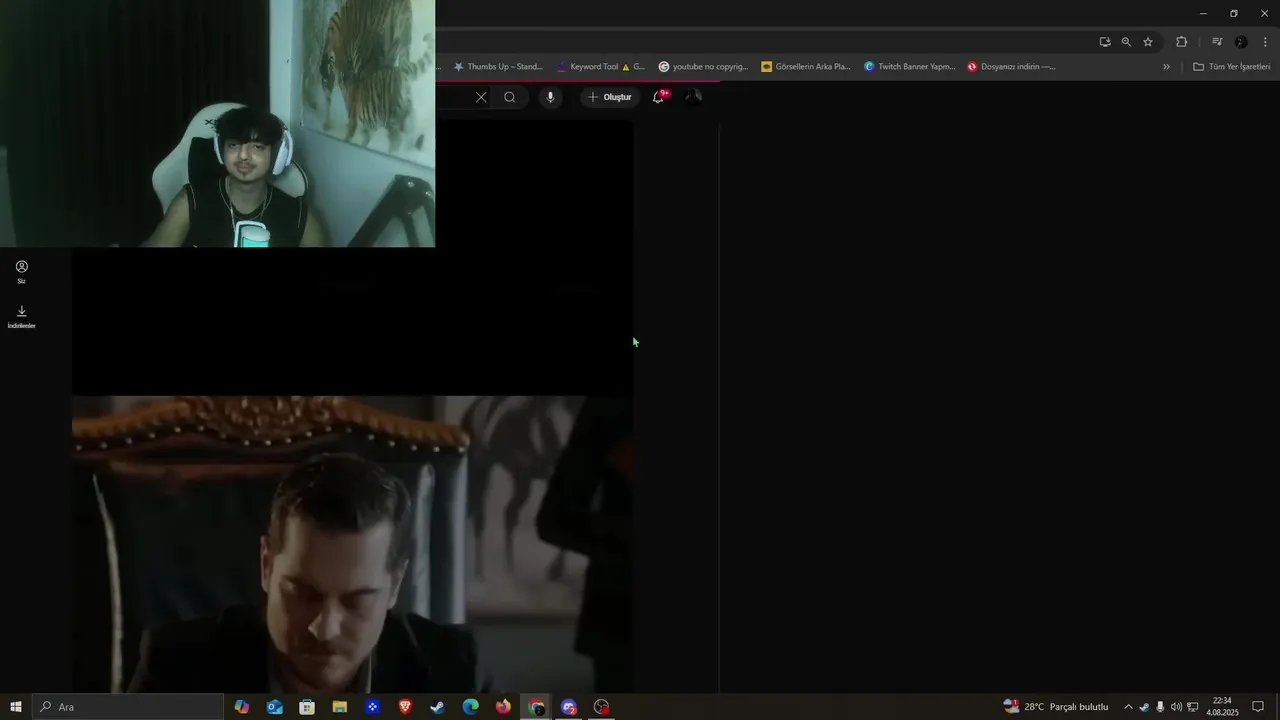Open the Tüm Yer İşaretleri folder

(1232, 67)
